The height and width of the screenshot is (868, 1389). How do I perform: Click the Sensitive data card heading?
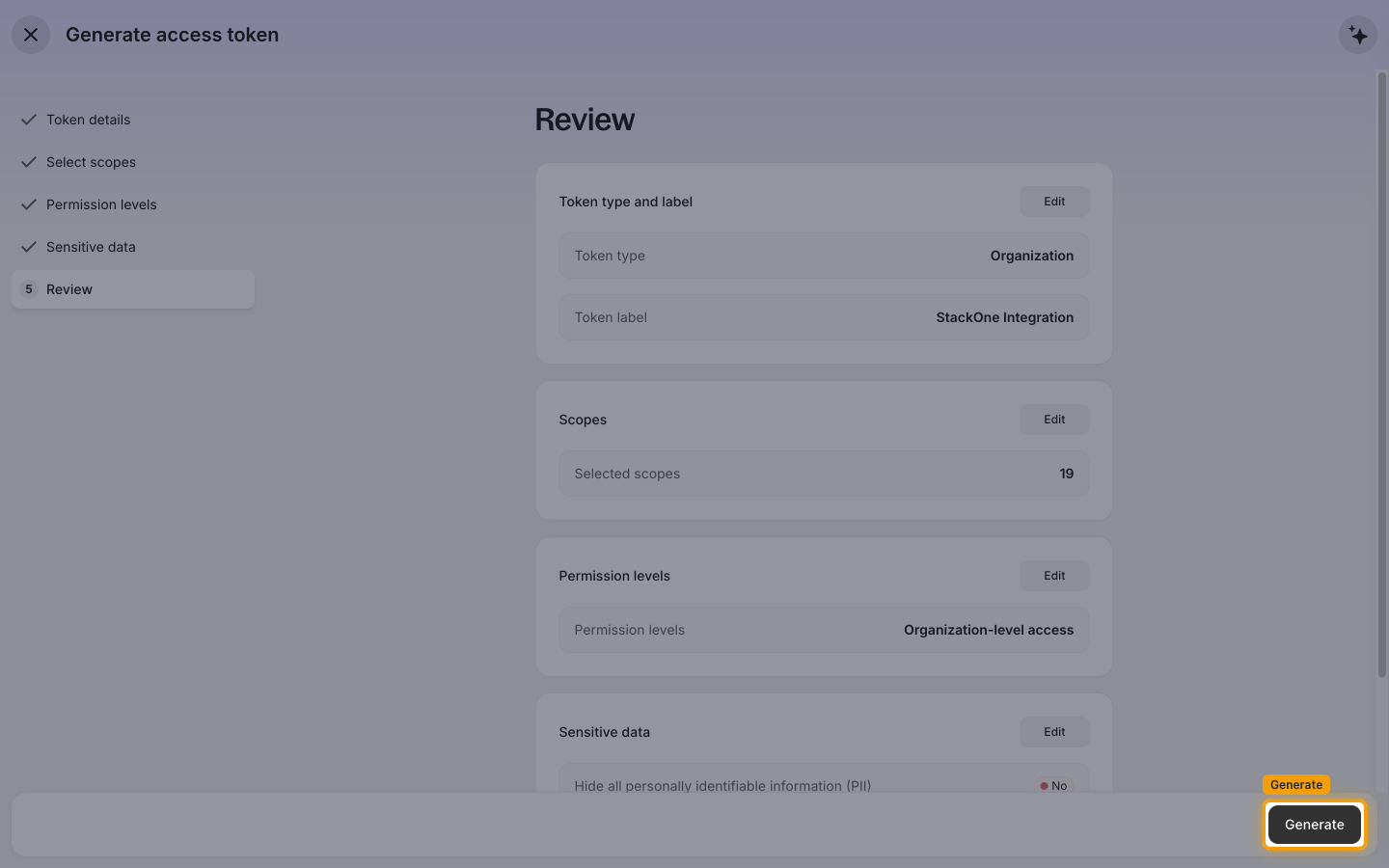point(604,732)
